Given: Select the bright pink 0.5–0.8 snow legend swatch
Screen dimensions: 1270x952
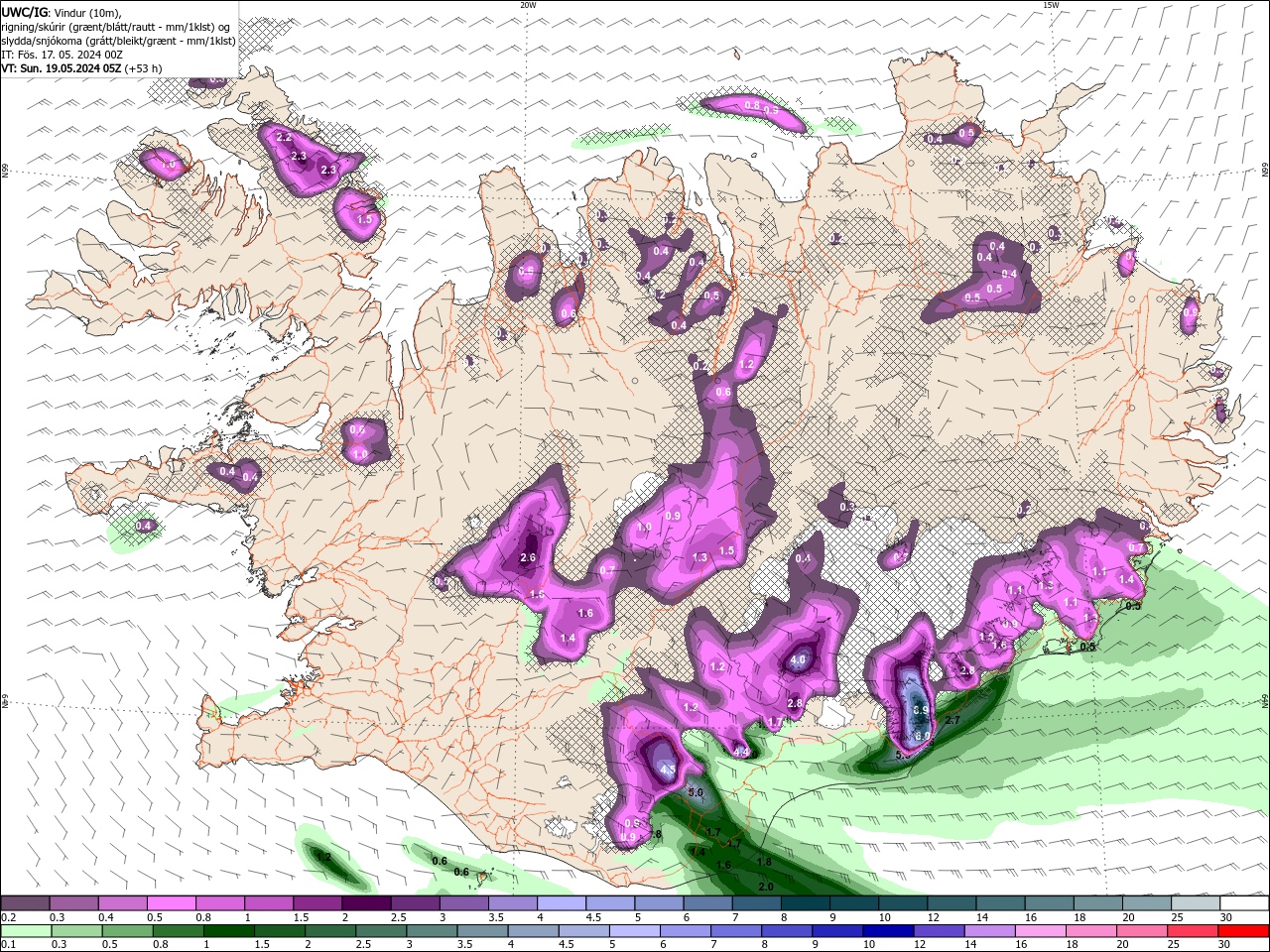Looking at the screenshot, I should click(x=171, y=903).
